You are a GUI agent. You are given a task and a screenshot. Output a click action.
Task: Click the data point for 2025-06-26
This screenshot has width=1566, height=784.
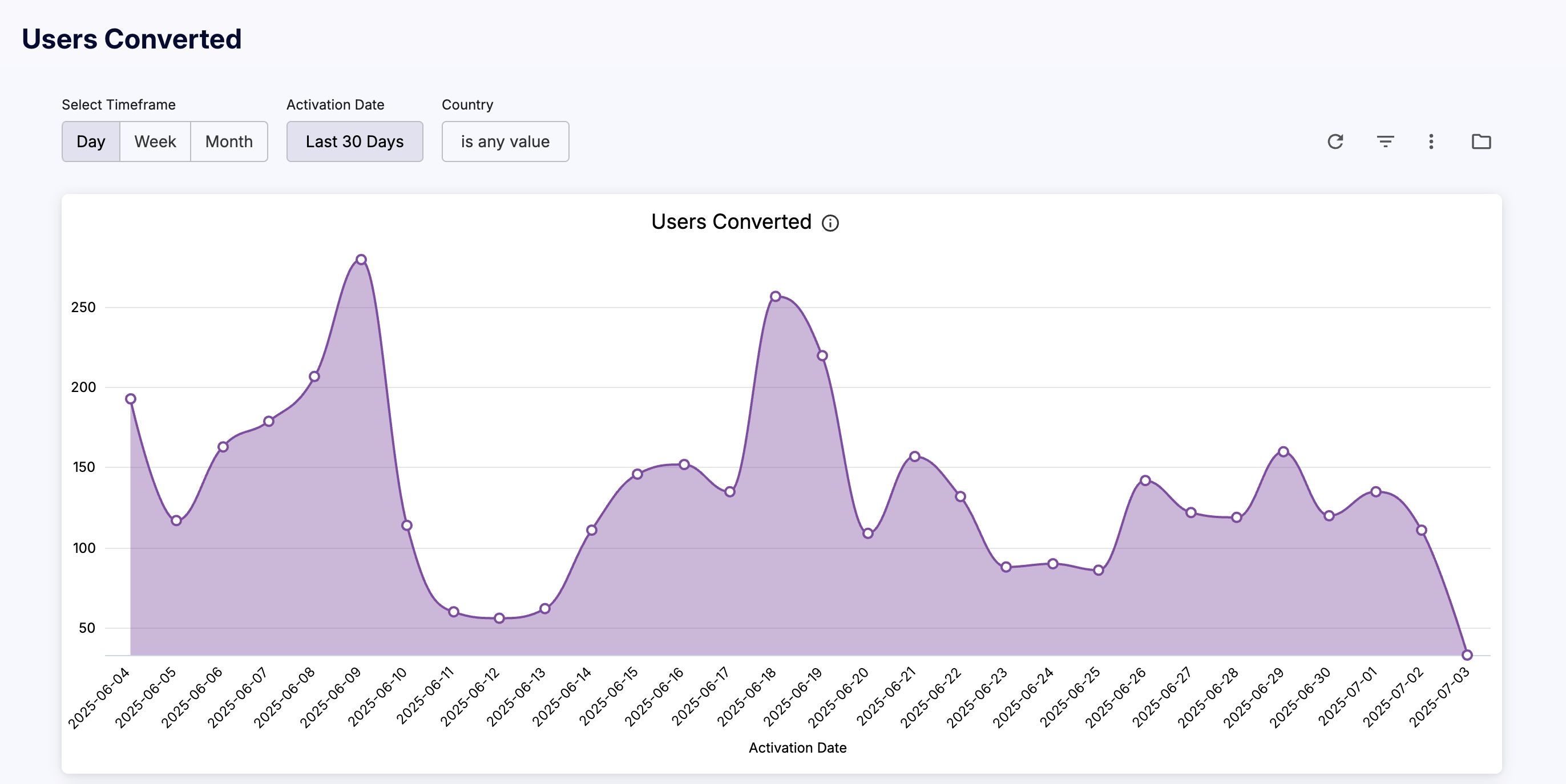[1145, 480]
